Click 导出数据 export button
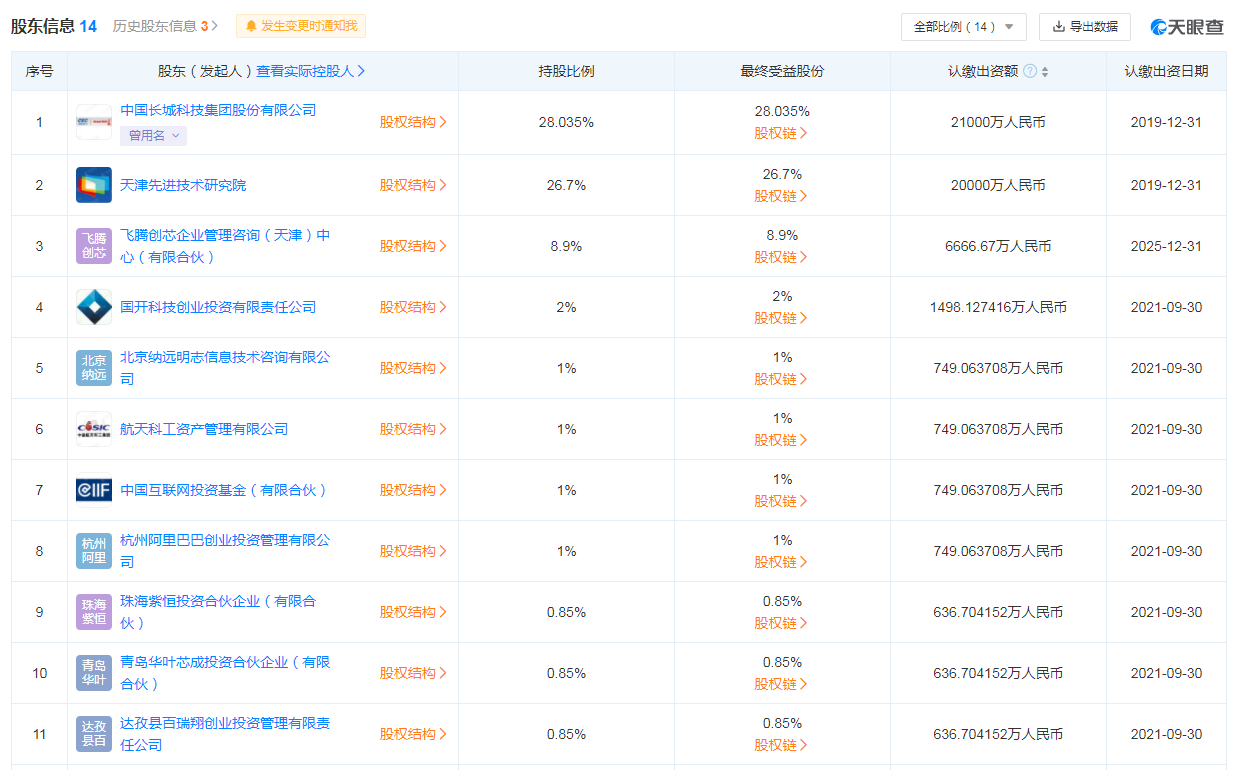The width and height of the screenshot is (1240, 770). point(1085,27)
